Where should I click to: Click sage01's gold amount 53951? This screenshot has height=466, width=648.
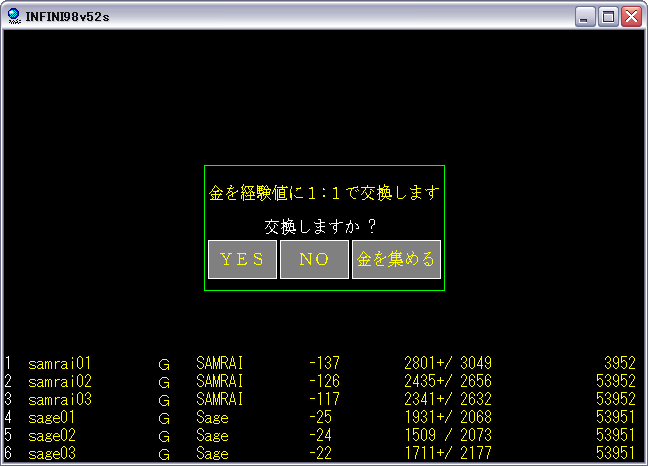point(616,417)
